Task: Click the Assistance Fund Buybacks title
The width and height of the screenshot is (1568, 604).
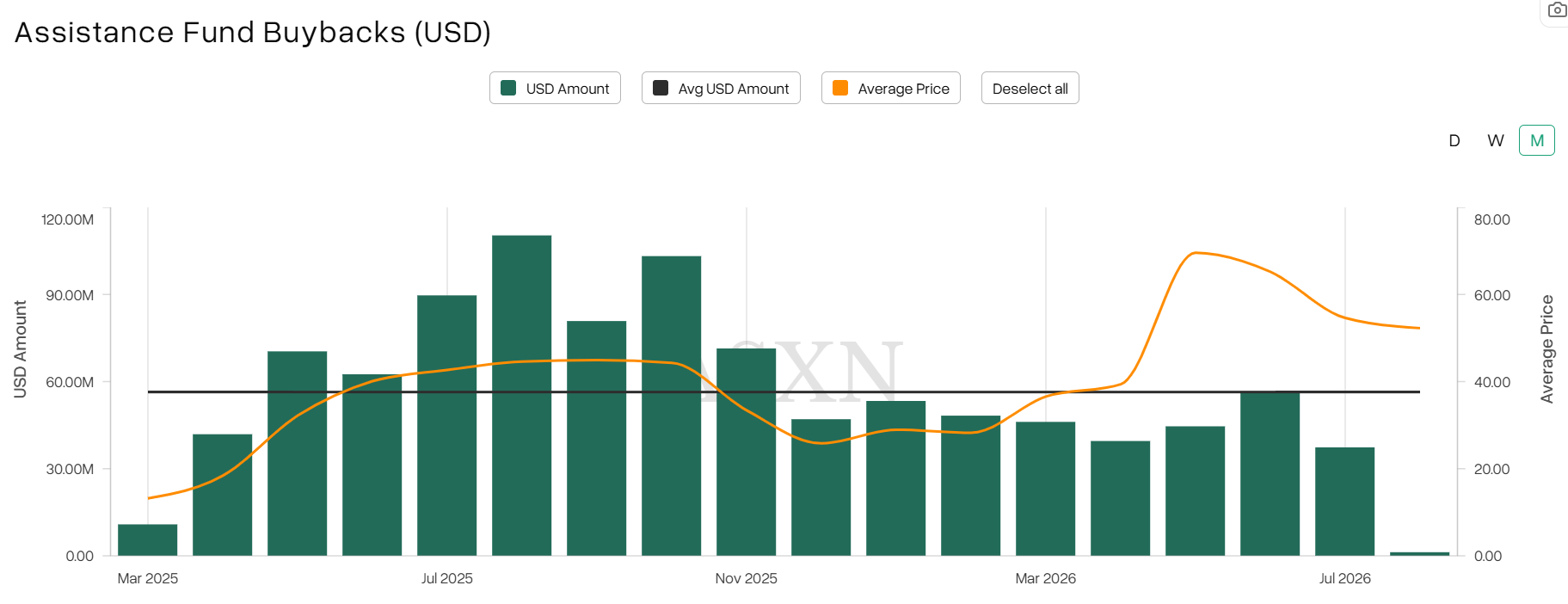Action: point(253,33)
